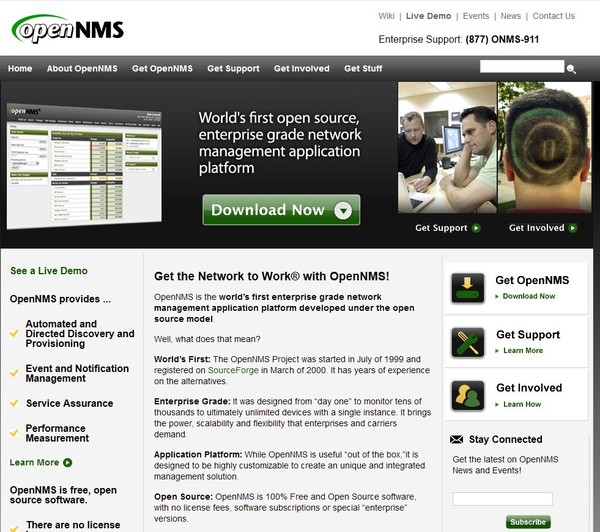Click the newsletter email input field
The width and height of the screenshot is (600, 532).
[x=502, y=499]
